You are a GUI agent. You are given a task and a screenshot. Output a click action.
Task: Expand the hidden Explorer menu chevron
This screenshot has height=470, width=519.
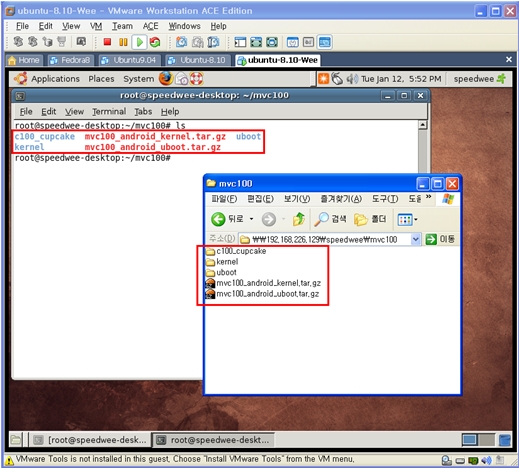(428, 197)
